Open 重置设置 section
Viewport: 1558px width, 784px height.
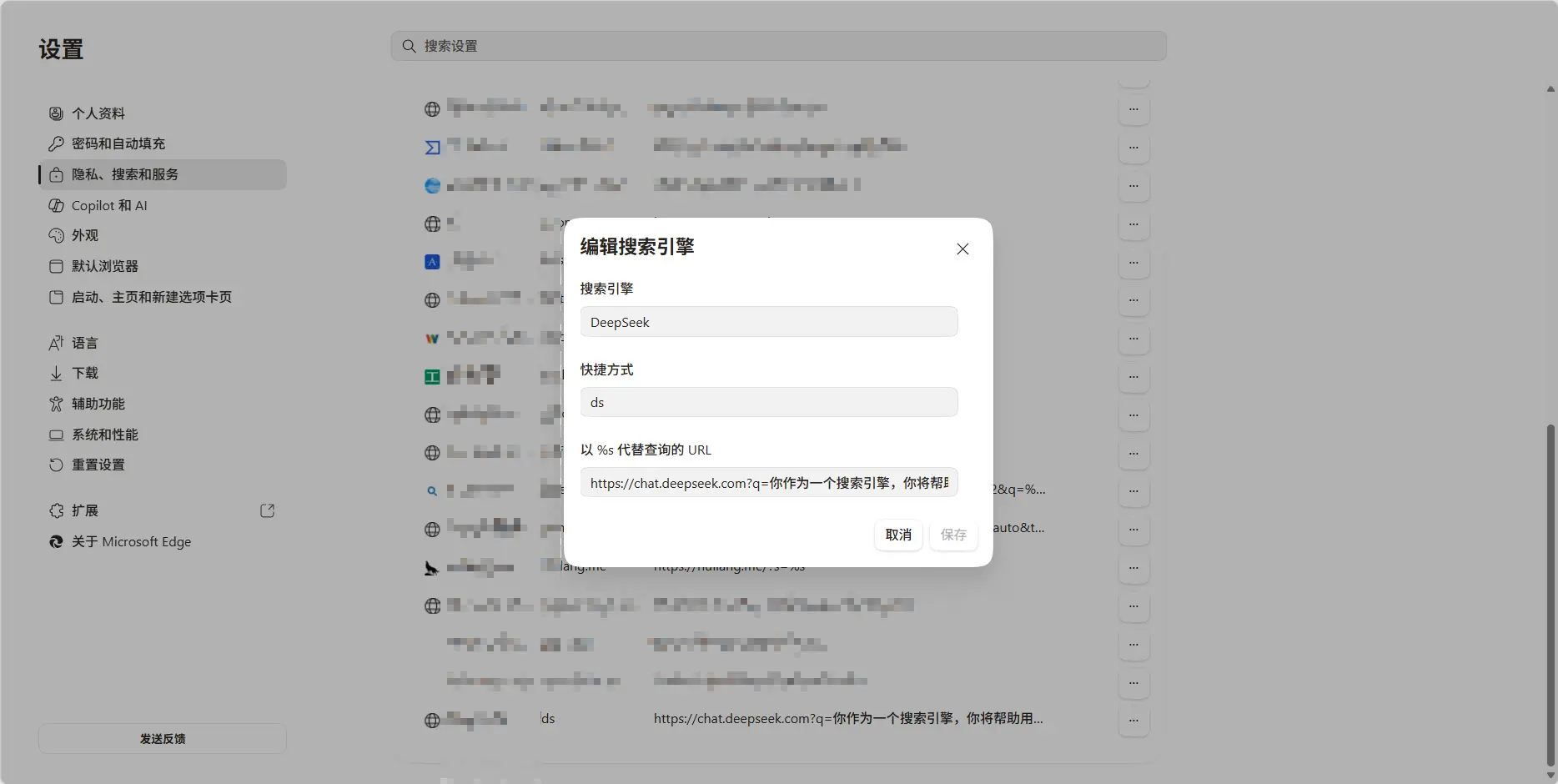[x=163, y=465]
